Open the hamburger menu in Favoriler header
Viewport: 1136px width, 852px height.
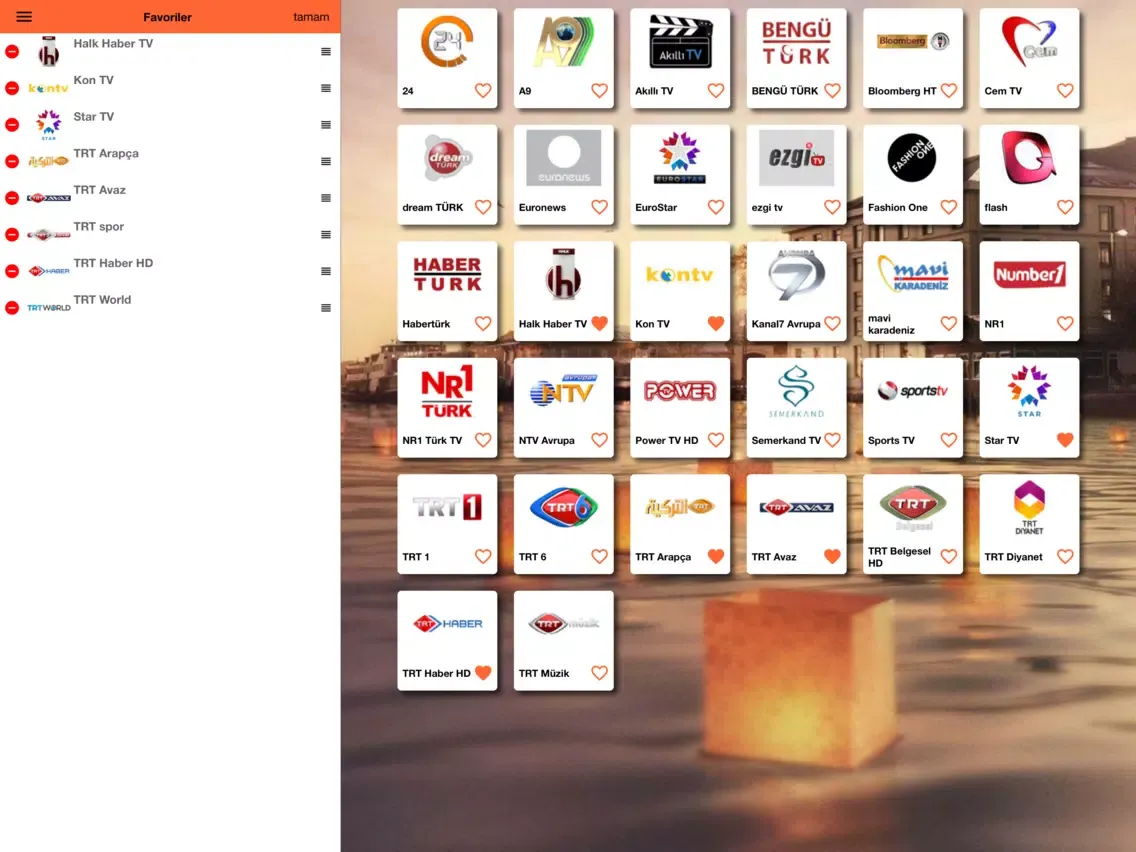(24, 17)
